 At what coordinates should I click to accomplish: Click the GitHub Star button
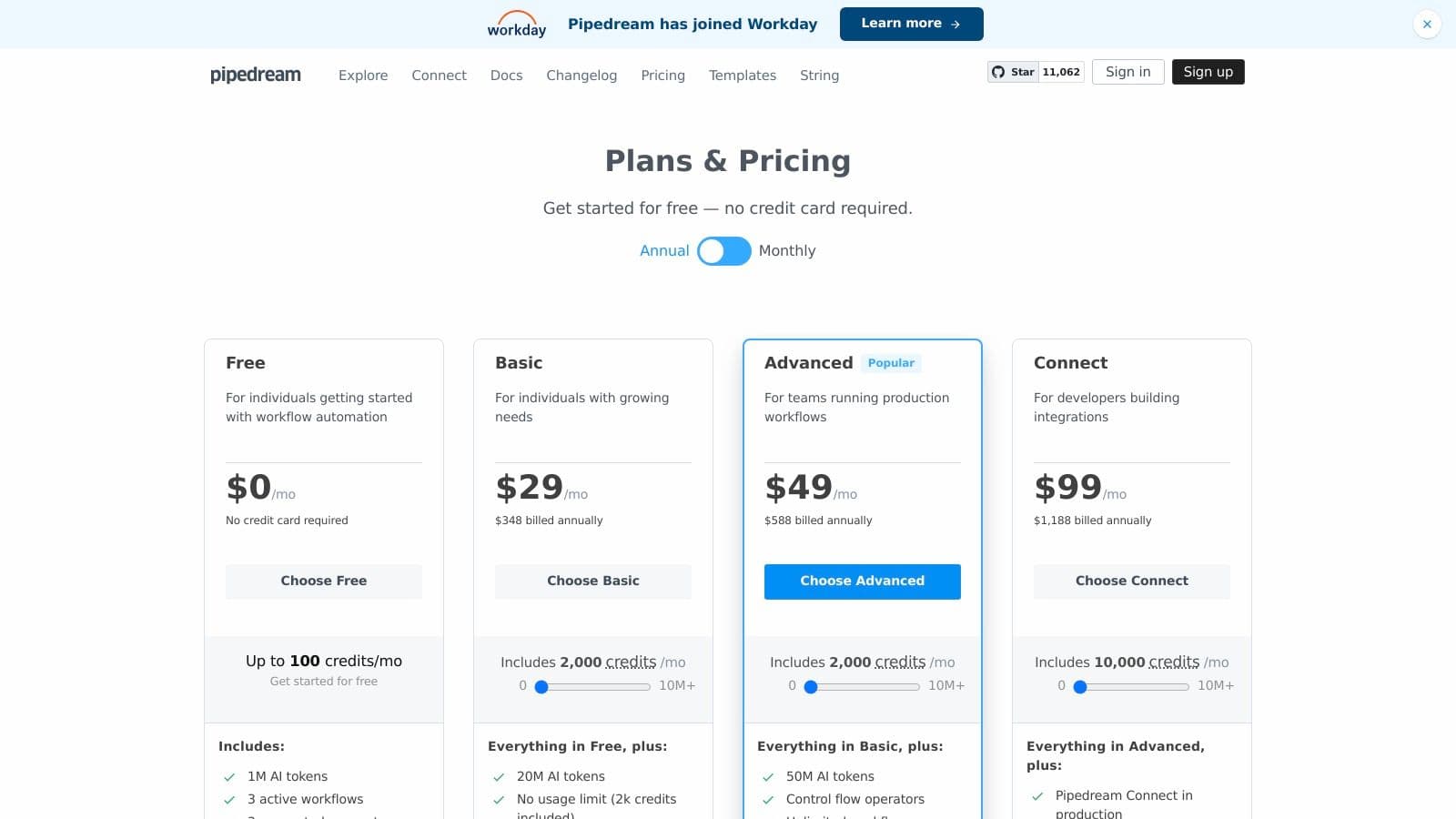coord(1013,72)
